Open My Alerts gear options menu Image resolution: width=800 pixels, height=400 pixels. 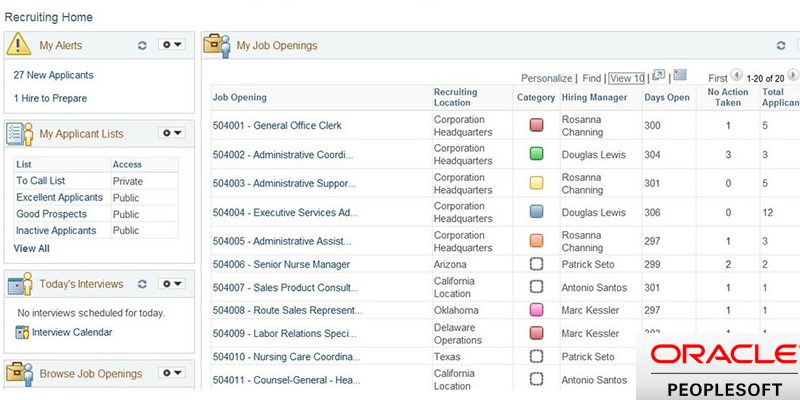click(x=171, y=45)
